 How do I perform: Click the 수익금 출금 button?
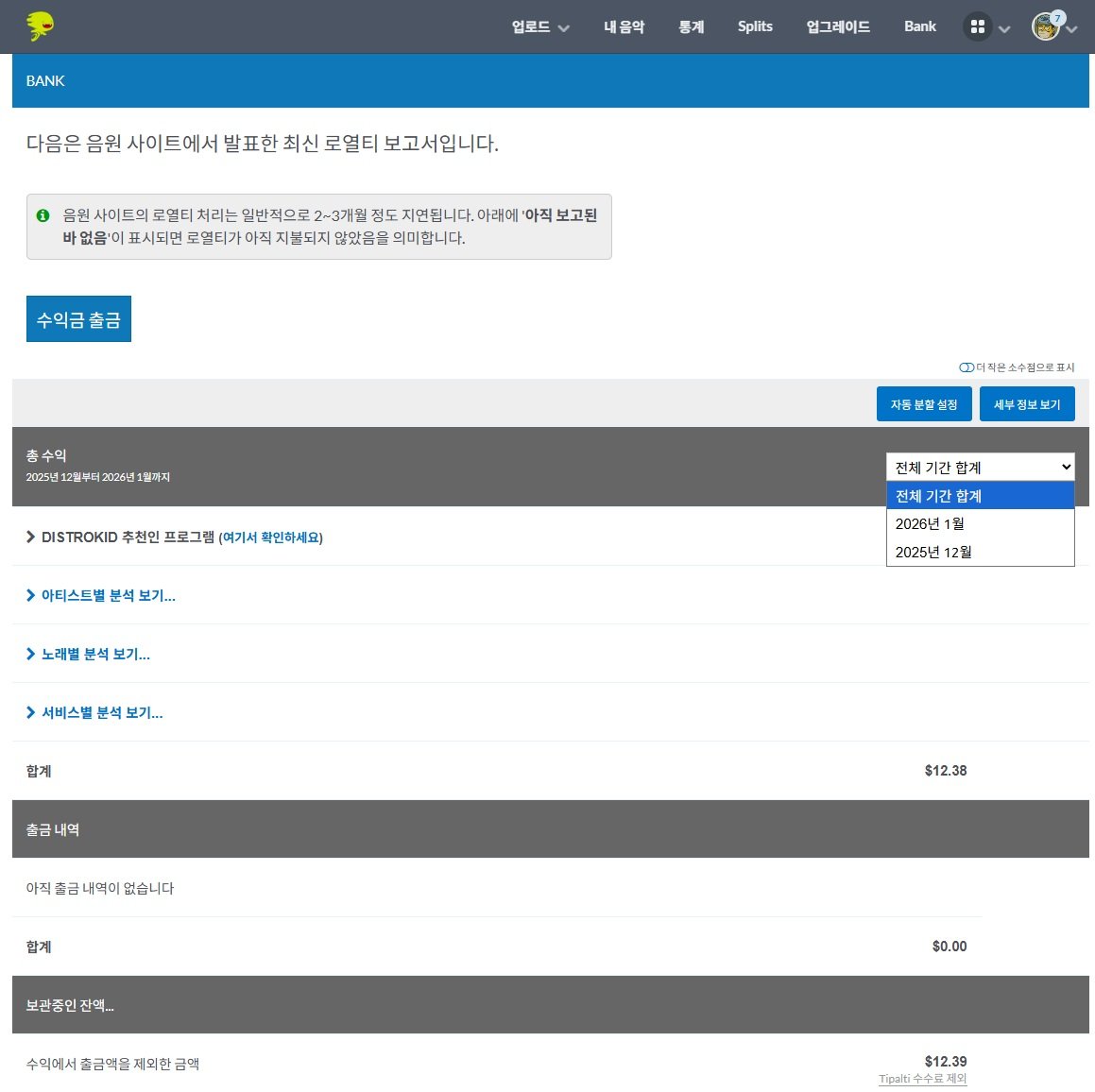point(79,319)
